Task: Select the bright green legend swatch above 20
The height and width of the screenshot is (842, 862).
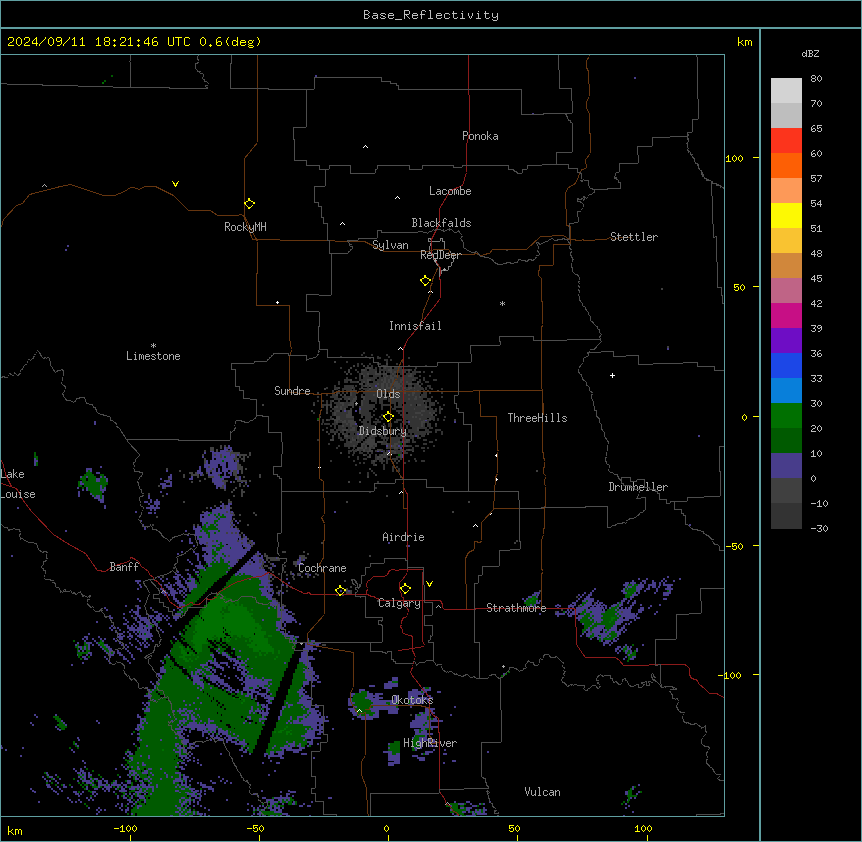Action: click(x=786, y=416)
